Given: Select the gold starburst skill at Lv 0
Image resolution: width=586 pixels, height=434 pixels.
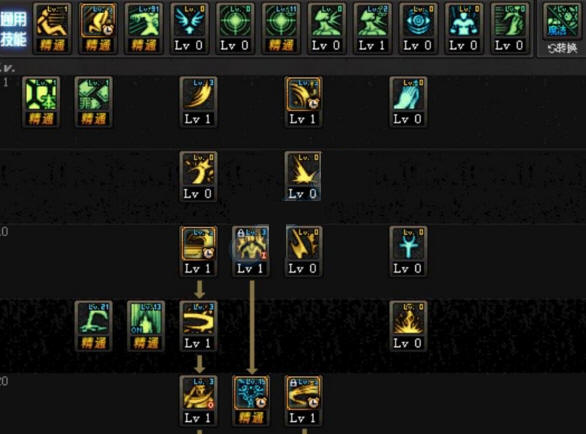Looking at the screenshot, I should click(x=303, y=177).
